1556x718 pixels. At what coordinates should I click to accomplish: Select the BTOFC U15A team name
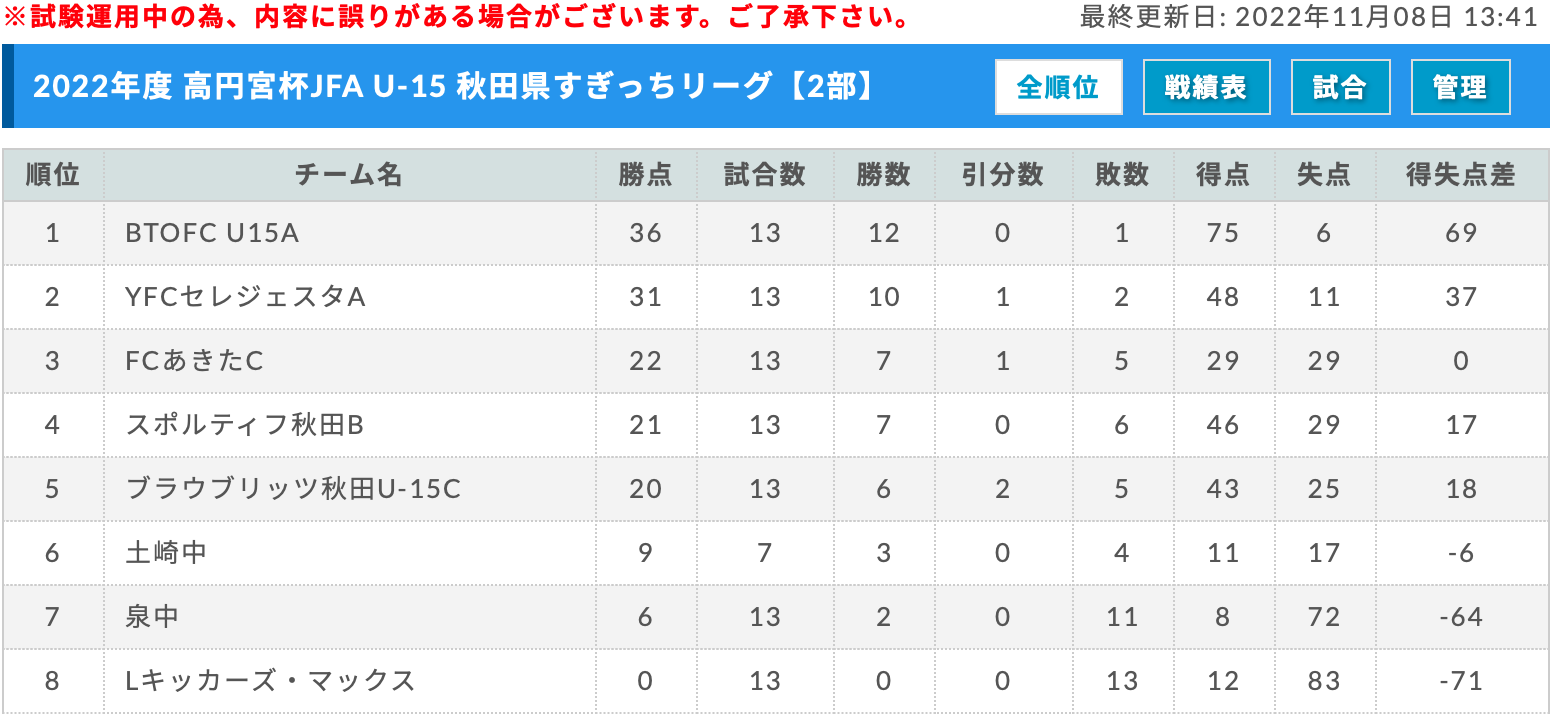tap(212, 233)
